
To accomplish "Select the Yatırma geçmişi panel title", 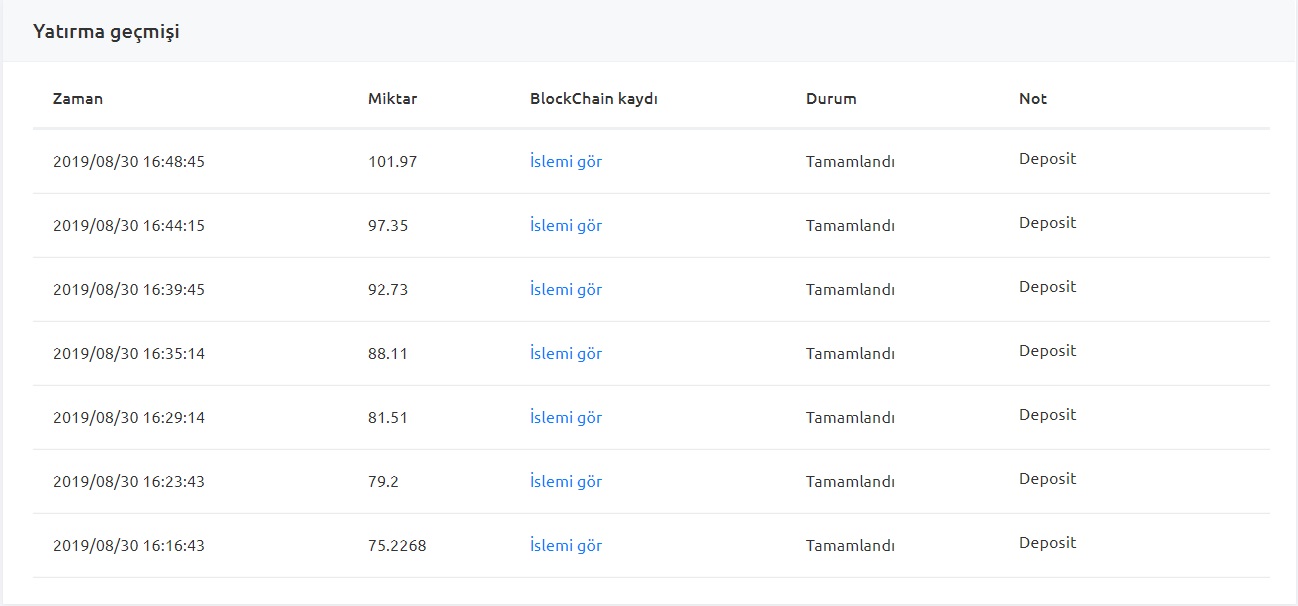I will pyautogui.click(x=106, y=32).
